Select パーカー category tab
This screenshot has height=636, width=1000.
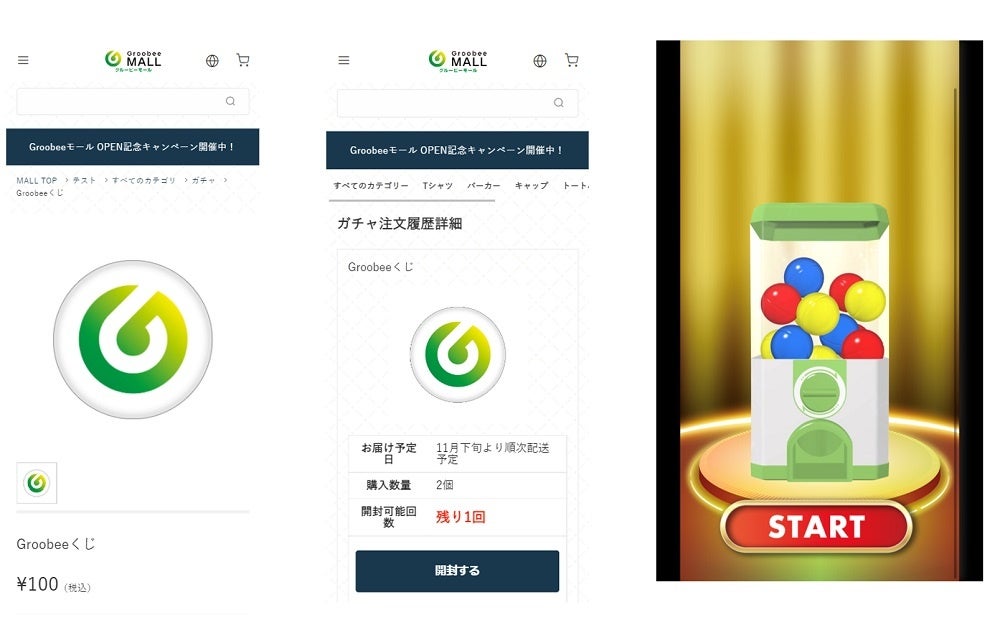(483, 186)
